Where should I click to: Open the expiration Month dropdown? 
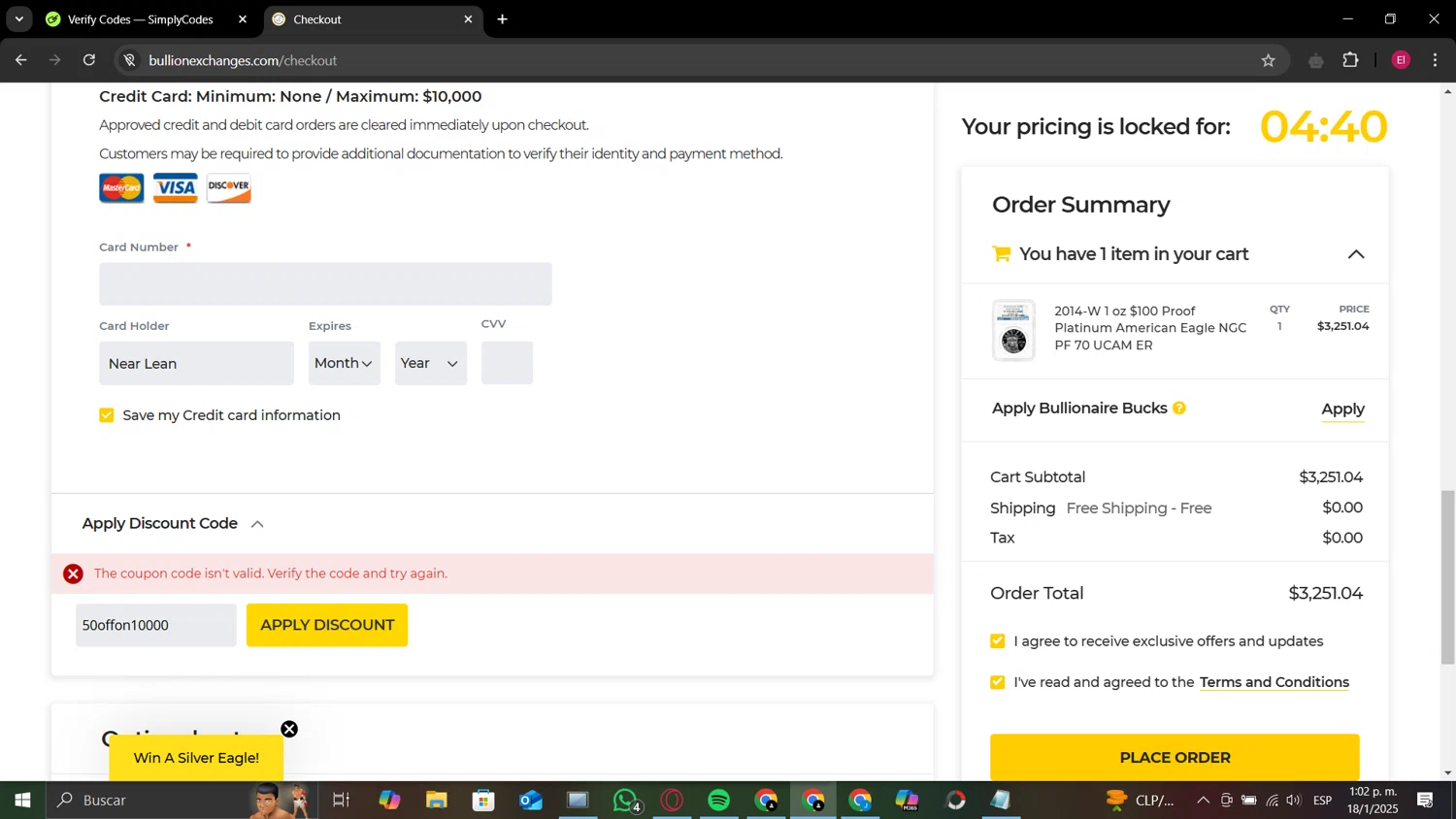point(345,363)
